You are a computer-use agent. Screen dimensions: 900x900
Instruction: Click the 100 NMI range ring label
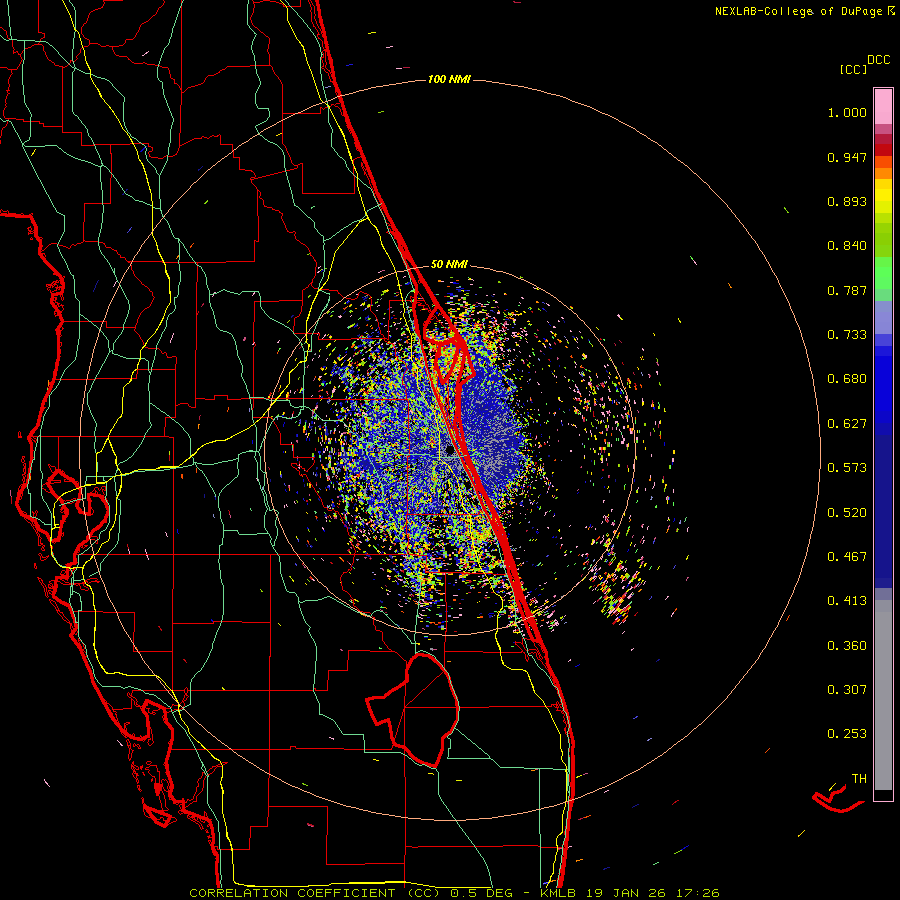coord(449,79)
